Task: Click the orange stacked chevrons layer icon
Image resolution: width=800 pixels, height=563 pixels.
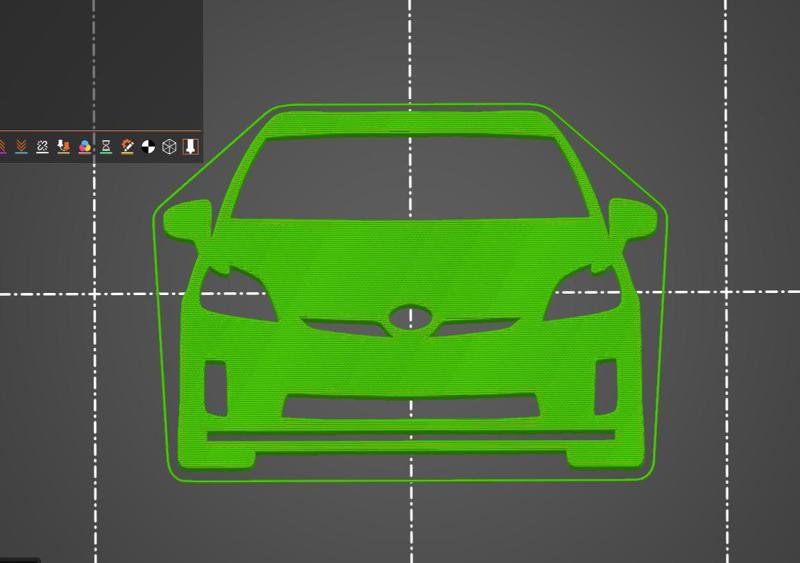Action: tap(21, 146)
